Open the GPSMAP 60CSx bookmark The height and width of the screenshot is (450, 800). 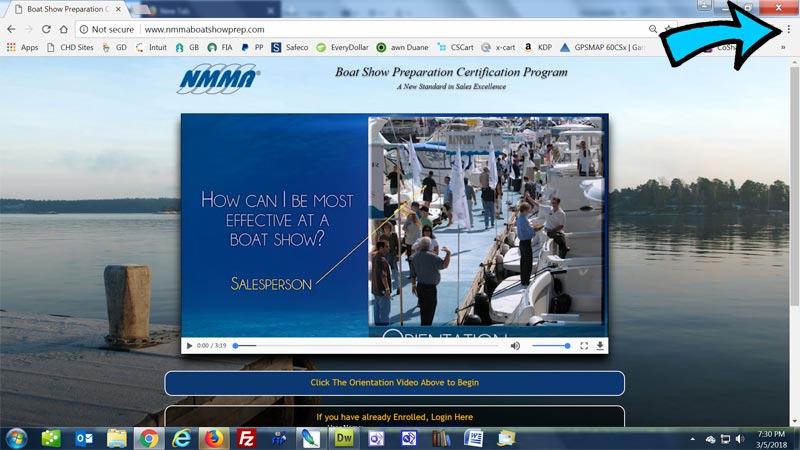coord(603,47)
